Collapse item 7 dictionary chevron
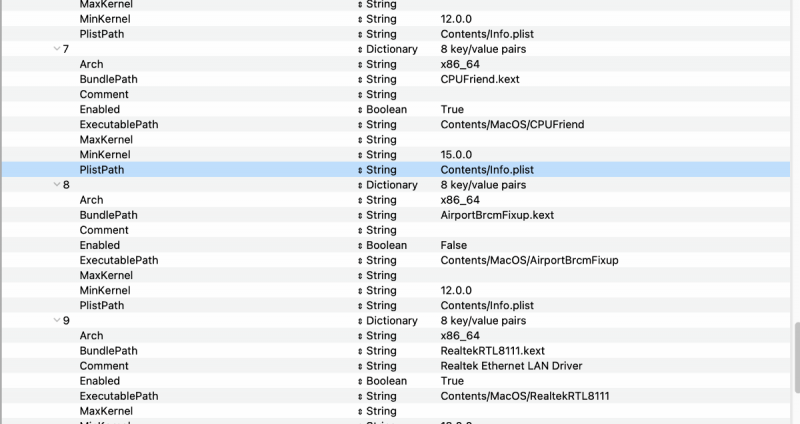The height and width of the screenshot is (424, 800). pyautogui.click(x=57, y=49)
